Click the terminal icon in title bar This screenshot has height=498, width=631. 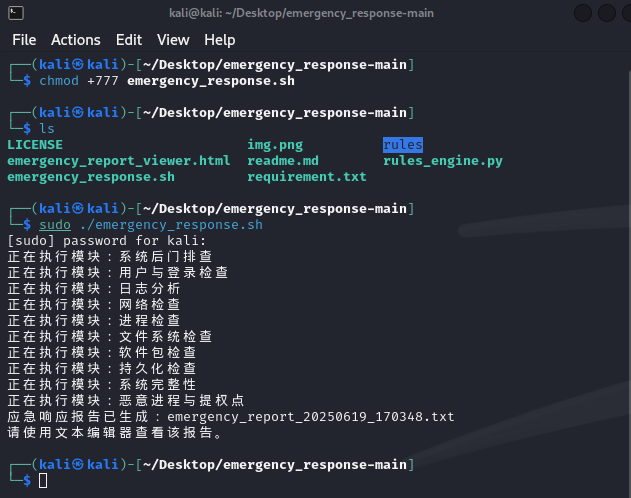click(16, 13)
